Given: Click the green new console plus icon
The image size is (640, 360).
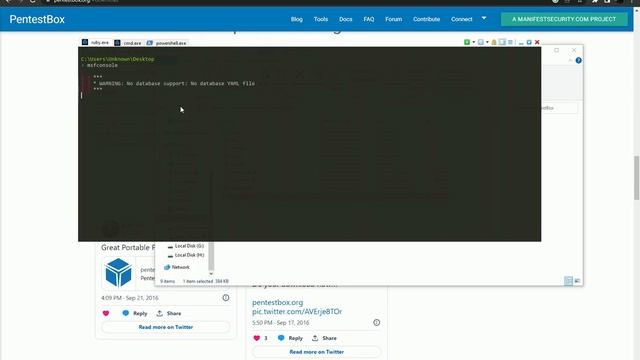Looking at the screenshot, I should pos(467,42).
